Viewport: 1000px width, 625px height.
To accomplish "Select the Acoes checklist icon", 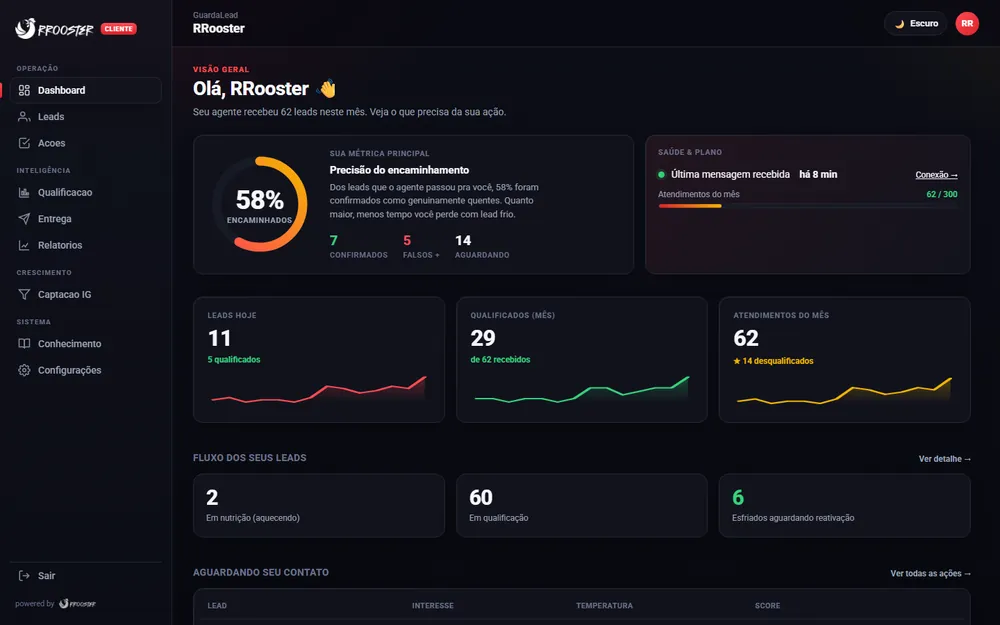I will pos(24,143).
